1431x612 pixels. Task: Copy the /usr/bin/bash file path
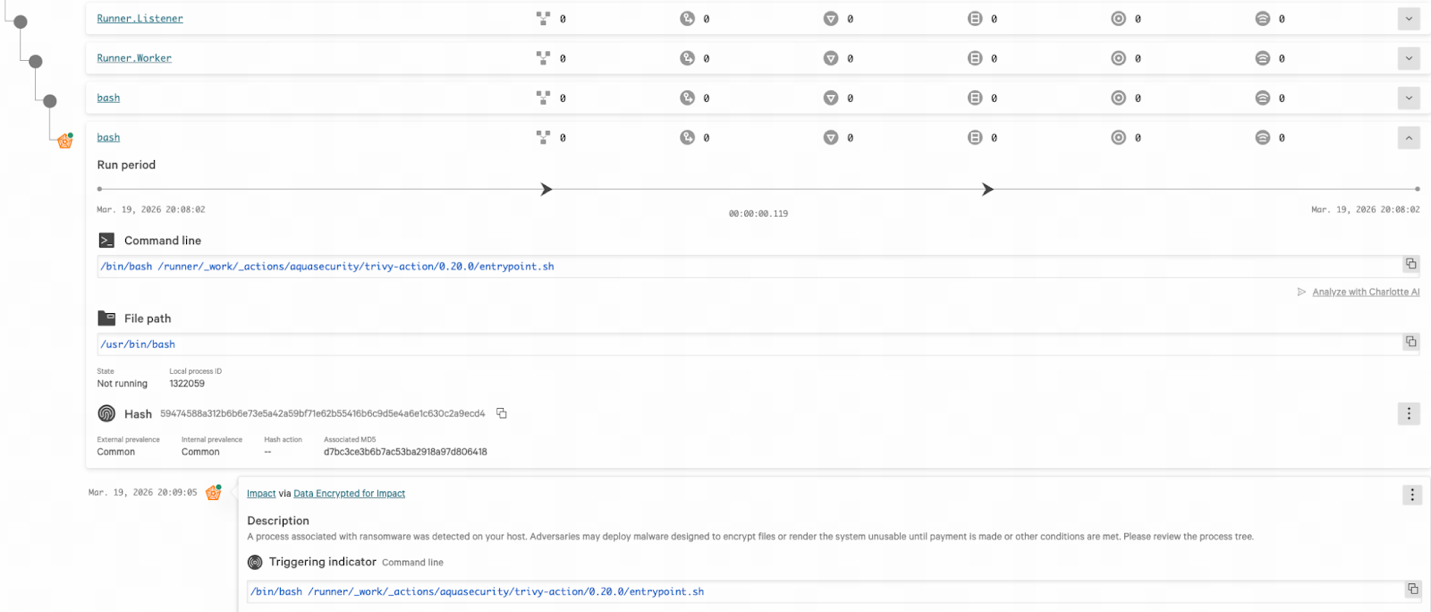[1410, 342]
